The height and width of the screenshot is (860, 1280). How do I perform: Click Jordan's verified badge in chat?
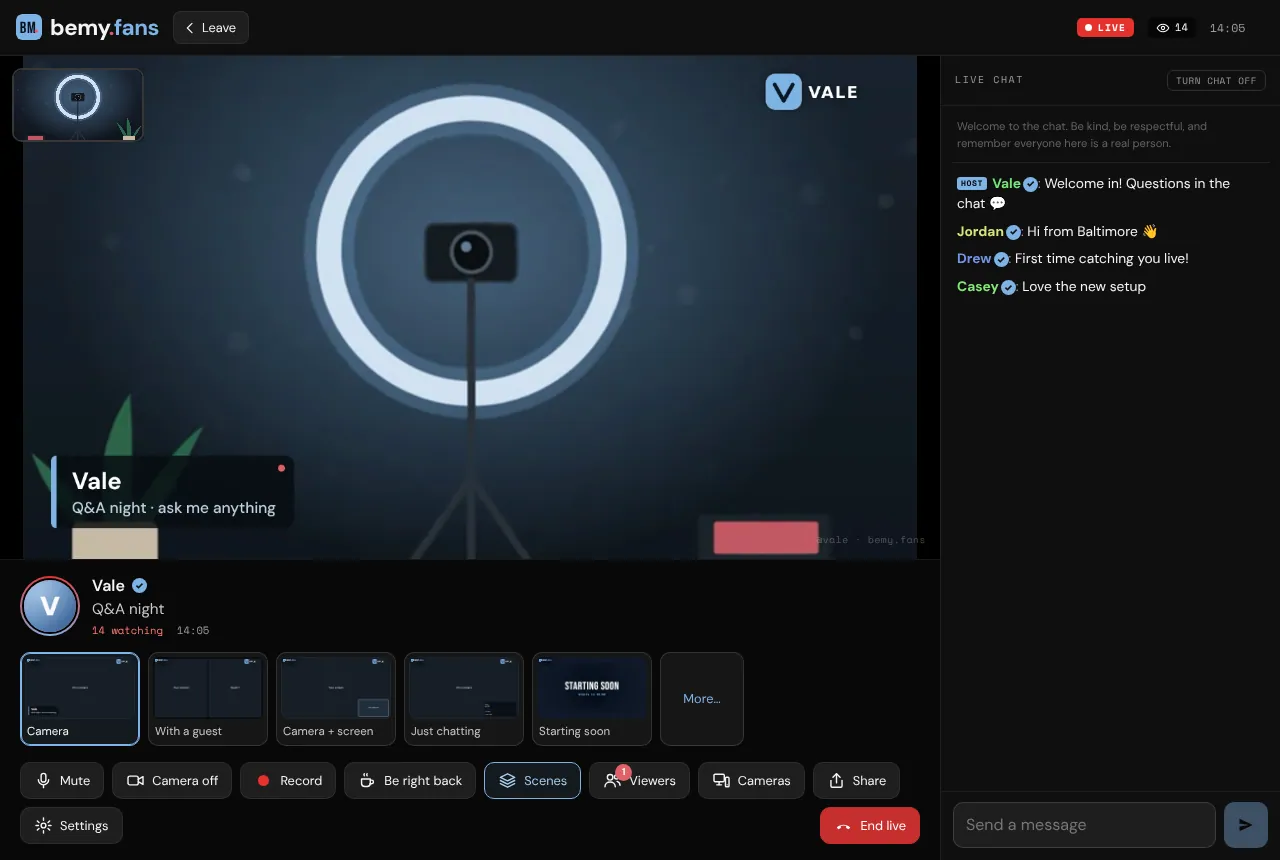click(1013, 232)
